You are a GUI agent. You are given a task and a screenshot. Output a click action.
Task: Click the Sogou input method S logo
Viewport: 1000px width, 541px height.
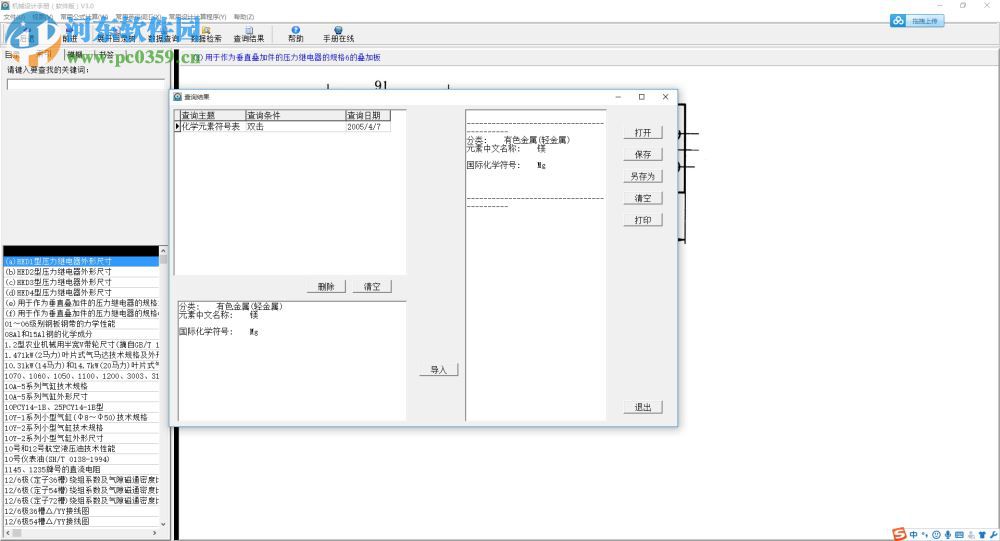[x=899, y=534]
